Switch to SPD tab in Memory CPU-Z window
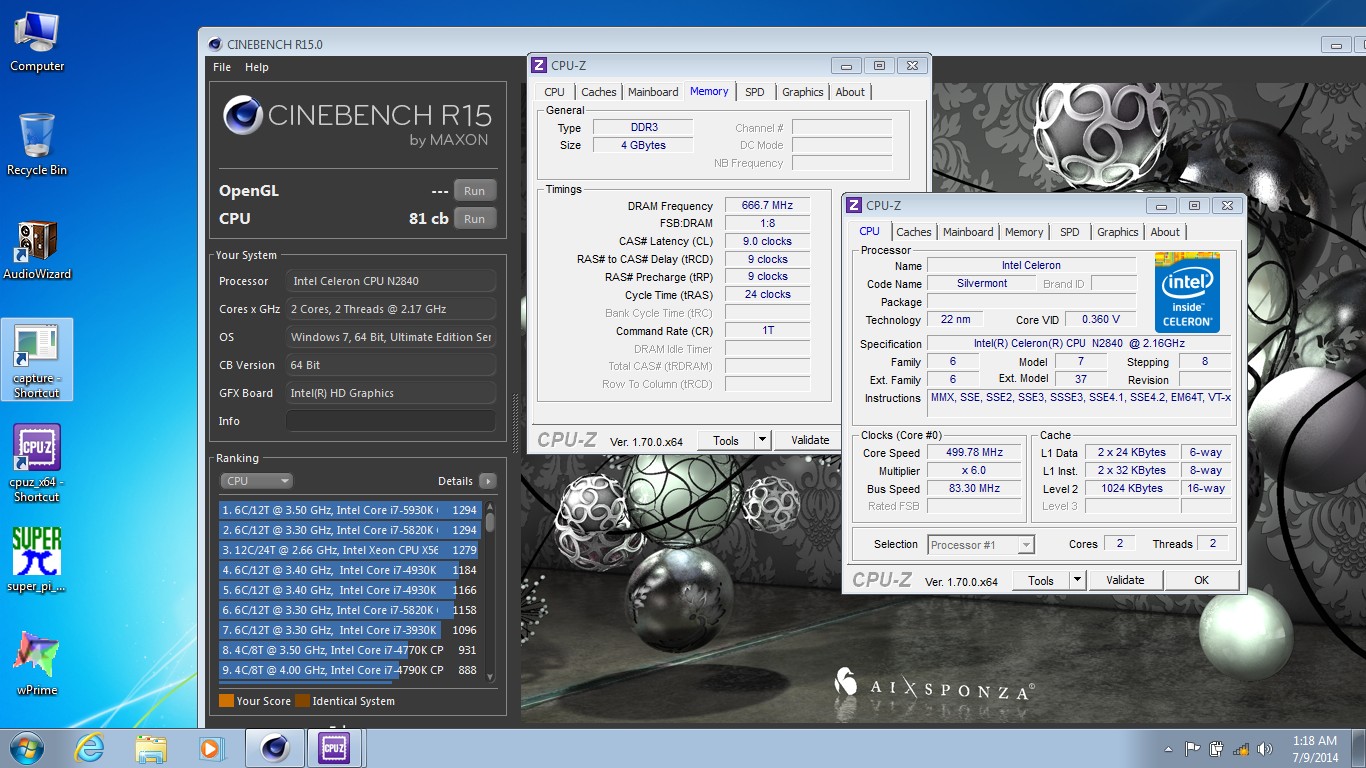Image resolution: width=1366 pixels, height=768 pixels. 755,92
